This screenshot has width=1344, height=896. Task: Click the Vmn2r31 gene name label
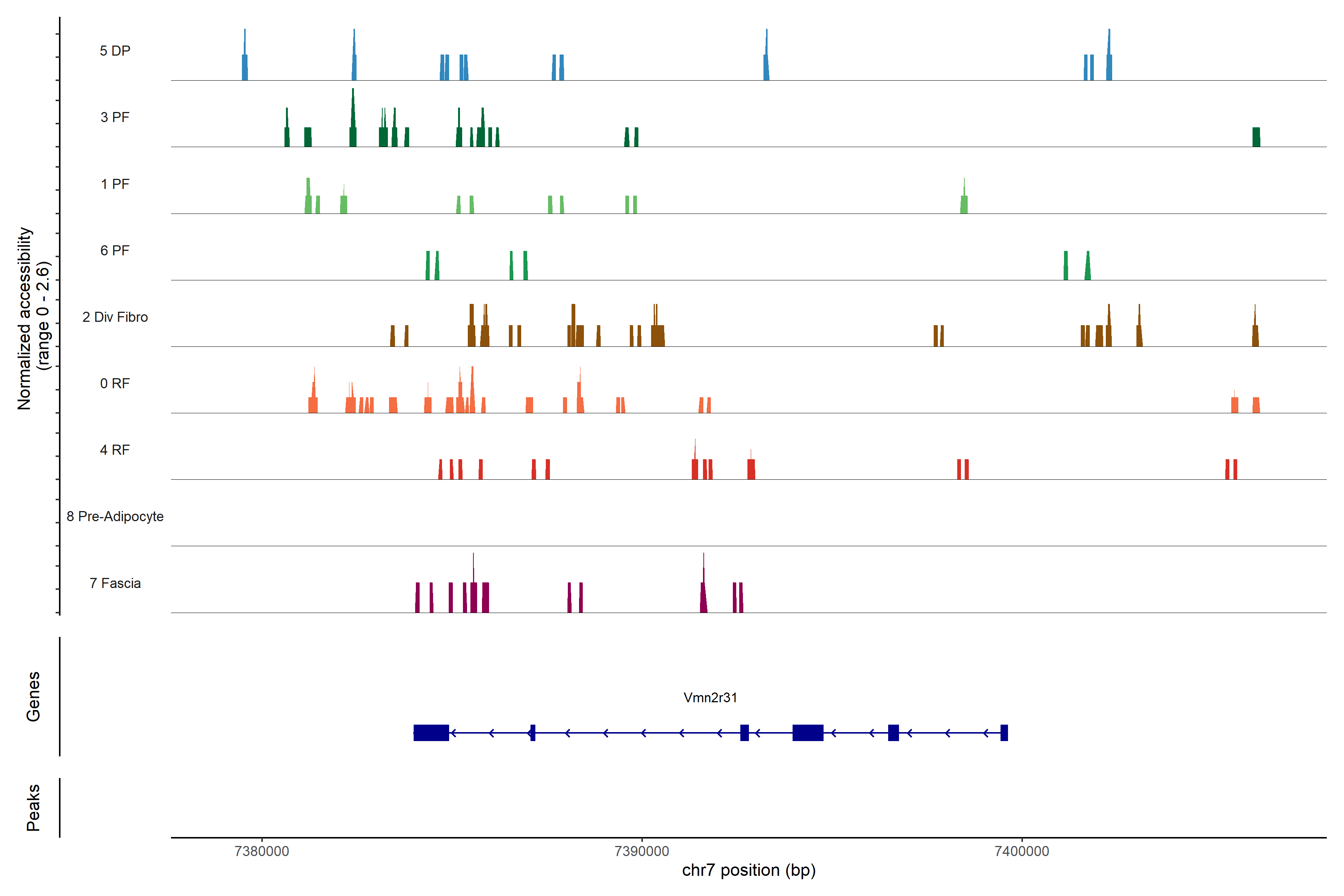tap(710, 698)
